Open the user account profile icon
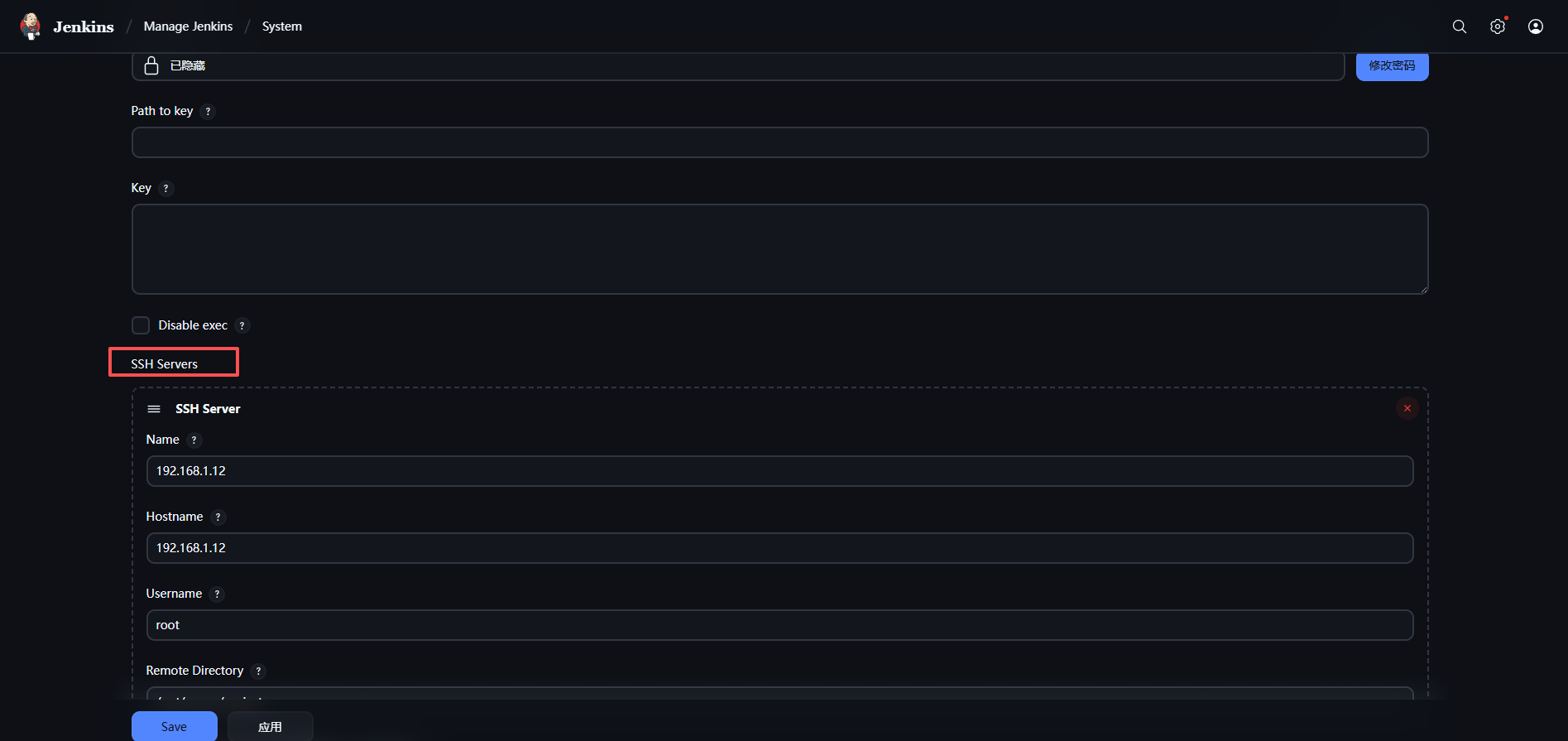Image resolution: width=1568 pixels, height=741 pixels. point(1536,26)
